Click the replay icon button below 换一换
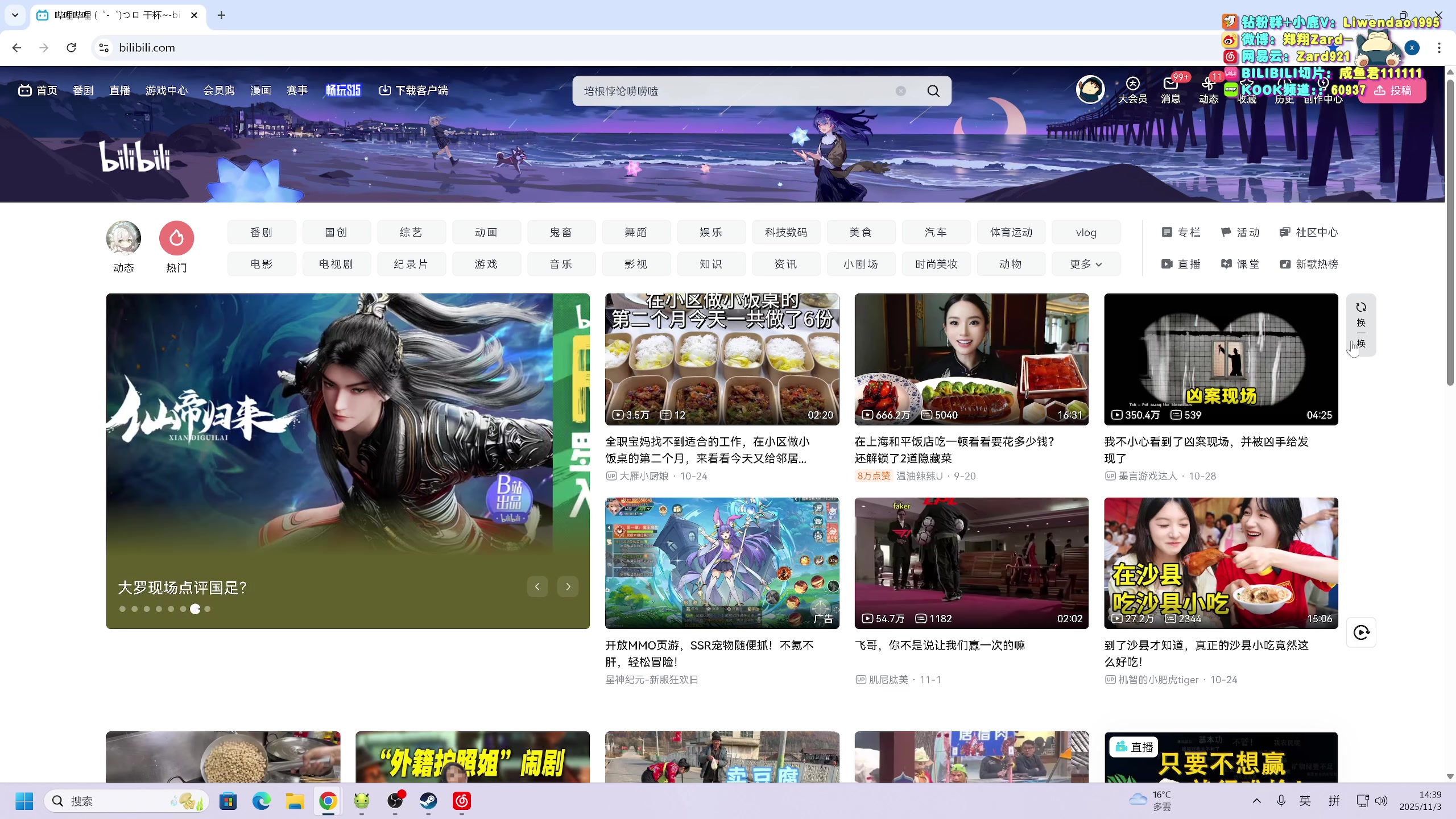This screenshot has width=1456, height=819. 1361,632
